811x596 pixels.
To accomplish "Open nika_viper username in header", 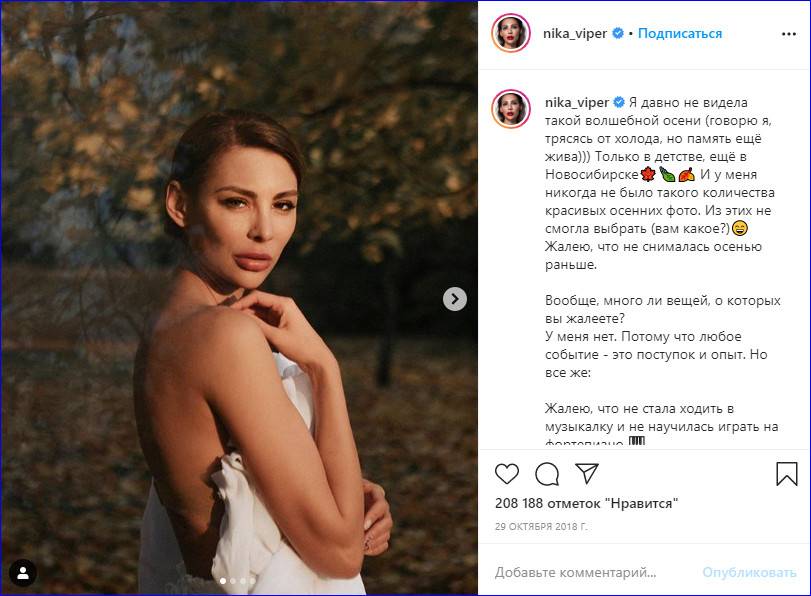I will 577,34.
